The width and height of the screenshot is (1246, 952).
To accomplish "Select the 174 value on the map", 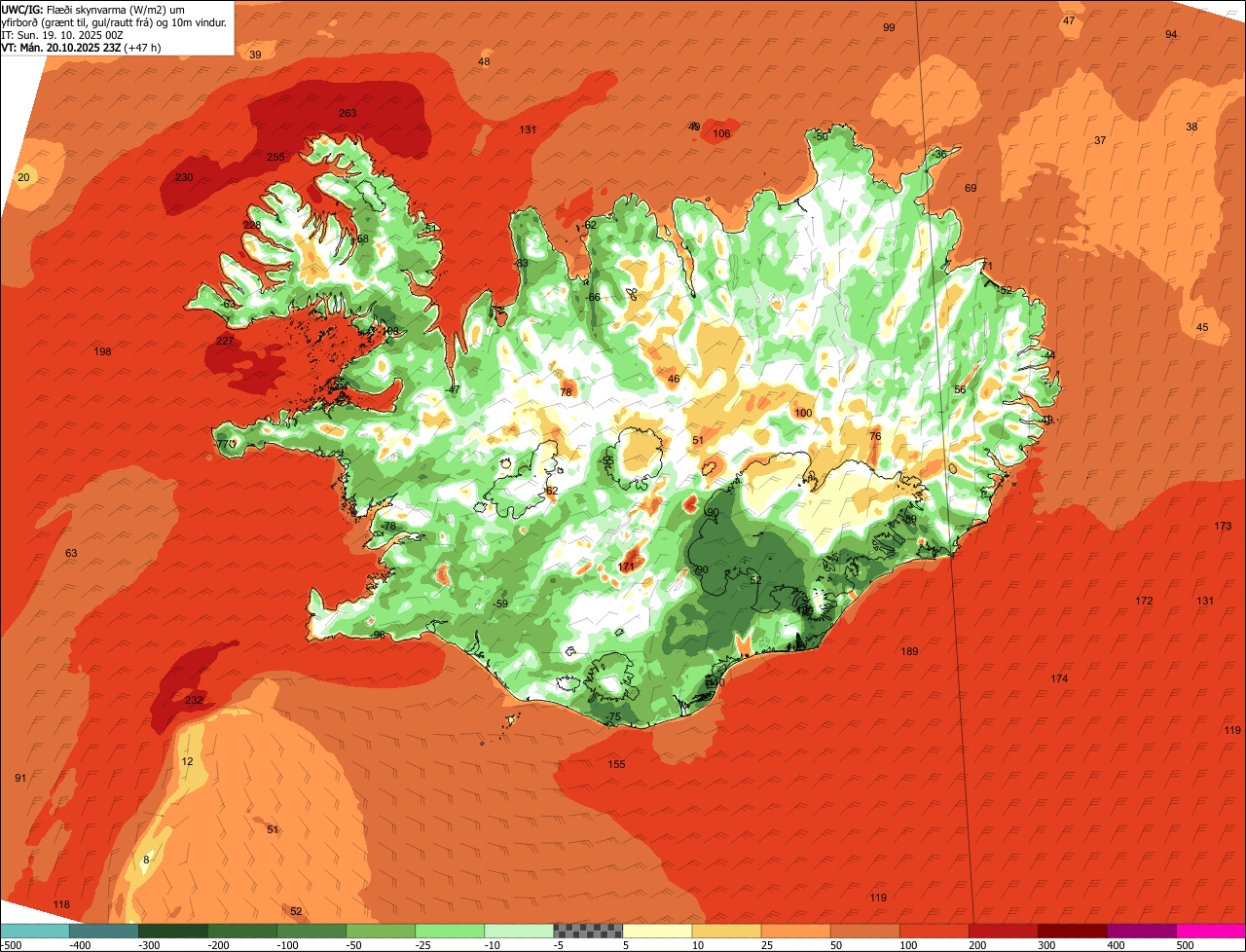I will click(1059, 677).
